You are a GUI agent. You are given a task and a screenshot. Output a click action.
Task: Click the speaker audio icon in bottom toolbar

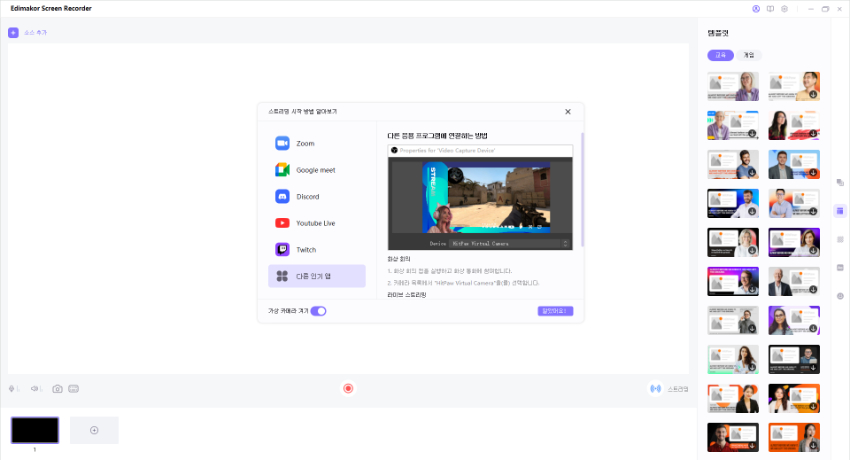pos(34,388)
